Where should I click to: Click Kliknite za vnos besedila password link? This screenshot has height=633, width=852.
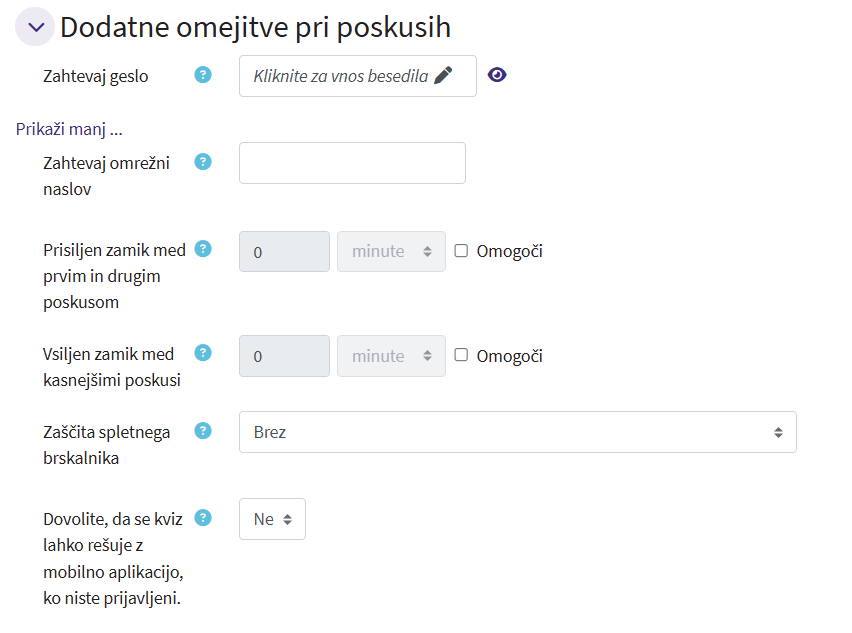click(340, 76)
